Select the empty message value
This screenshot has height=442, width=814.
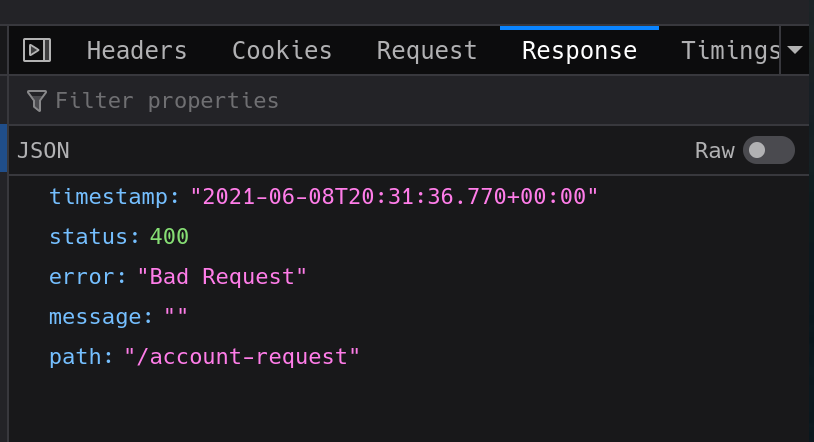point(175,315)
